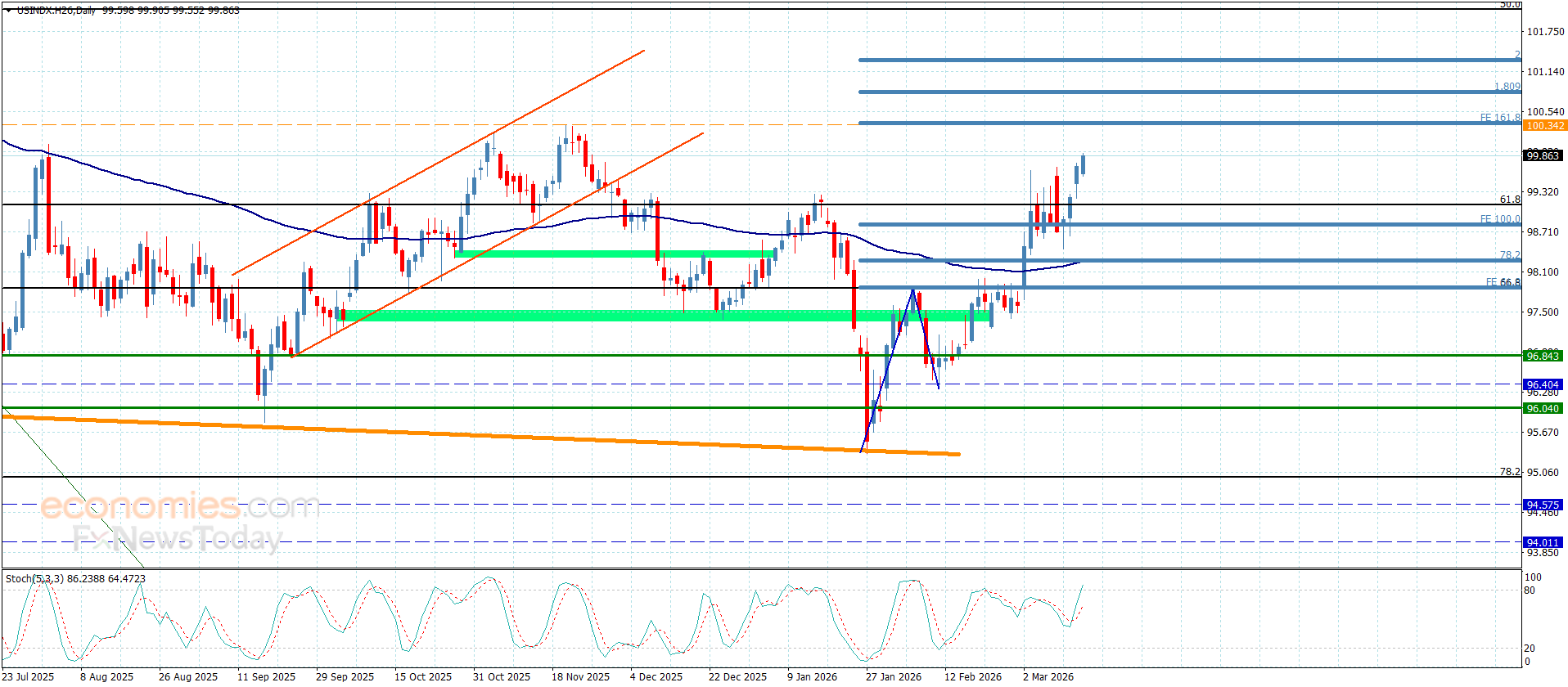The width and height of the screenshot is (1568, 687).
Task: Click the 80 level on stochastic scale
Action: 1530,590
